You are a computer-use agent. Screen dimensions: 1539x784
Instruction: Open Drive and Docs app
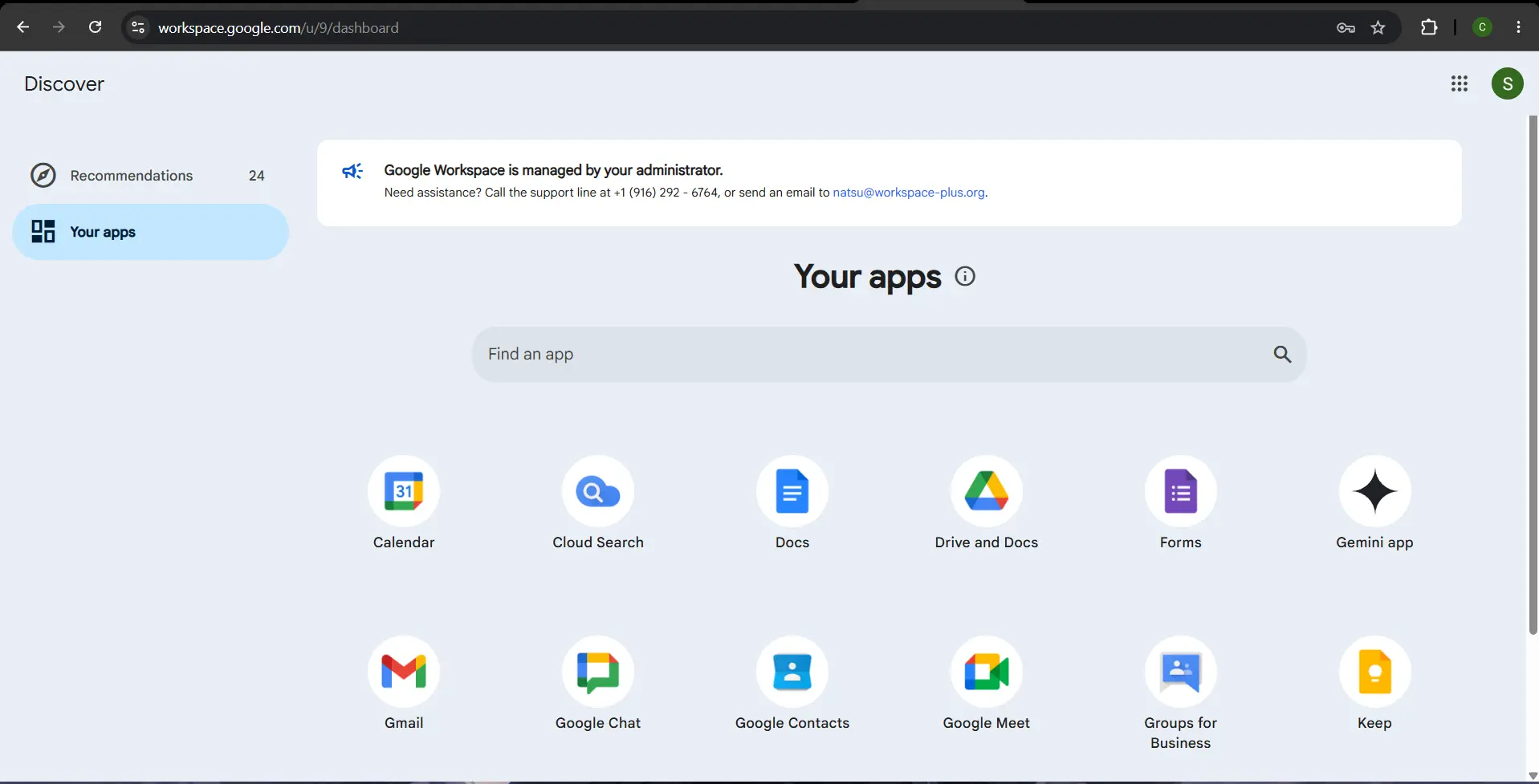tap(987, 491)
